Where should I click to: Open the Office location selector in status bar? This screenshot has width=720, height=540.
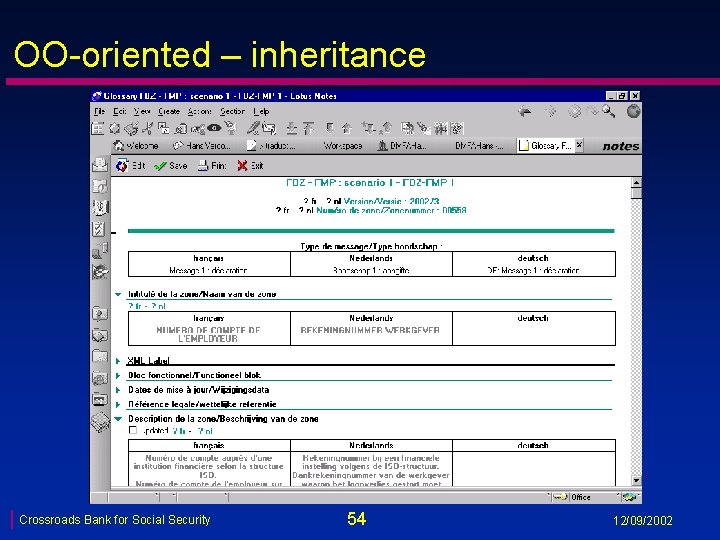(x=581, y=497)
